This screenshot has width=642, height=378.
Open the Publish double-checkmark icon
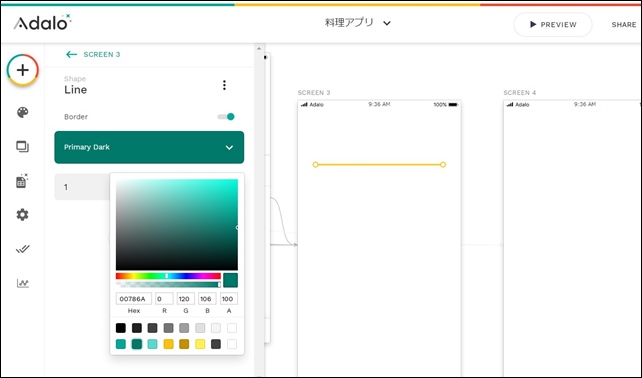tap(23, 249)
